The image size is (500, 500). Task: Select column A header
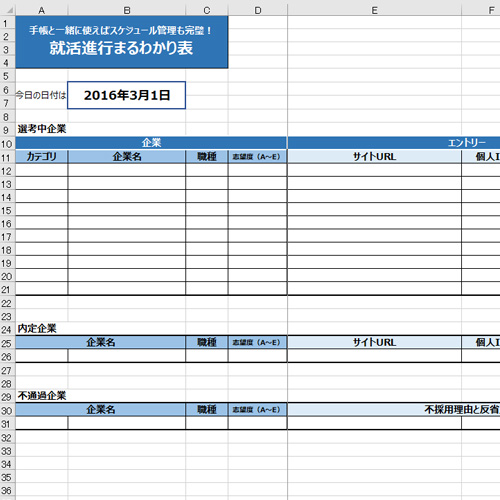coord(42,10)
